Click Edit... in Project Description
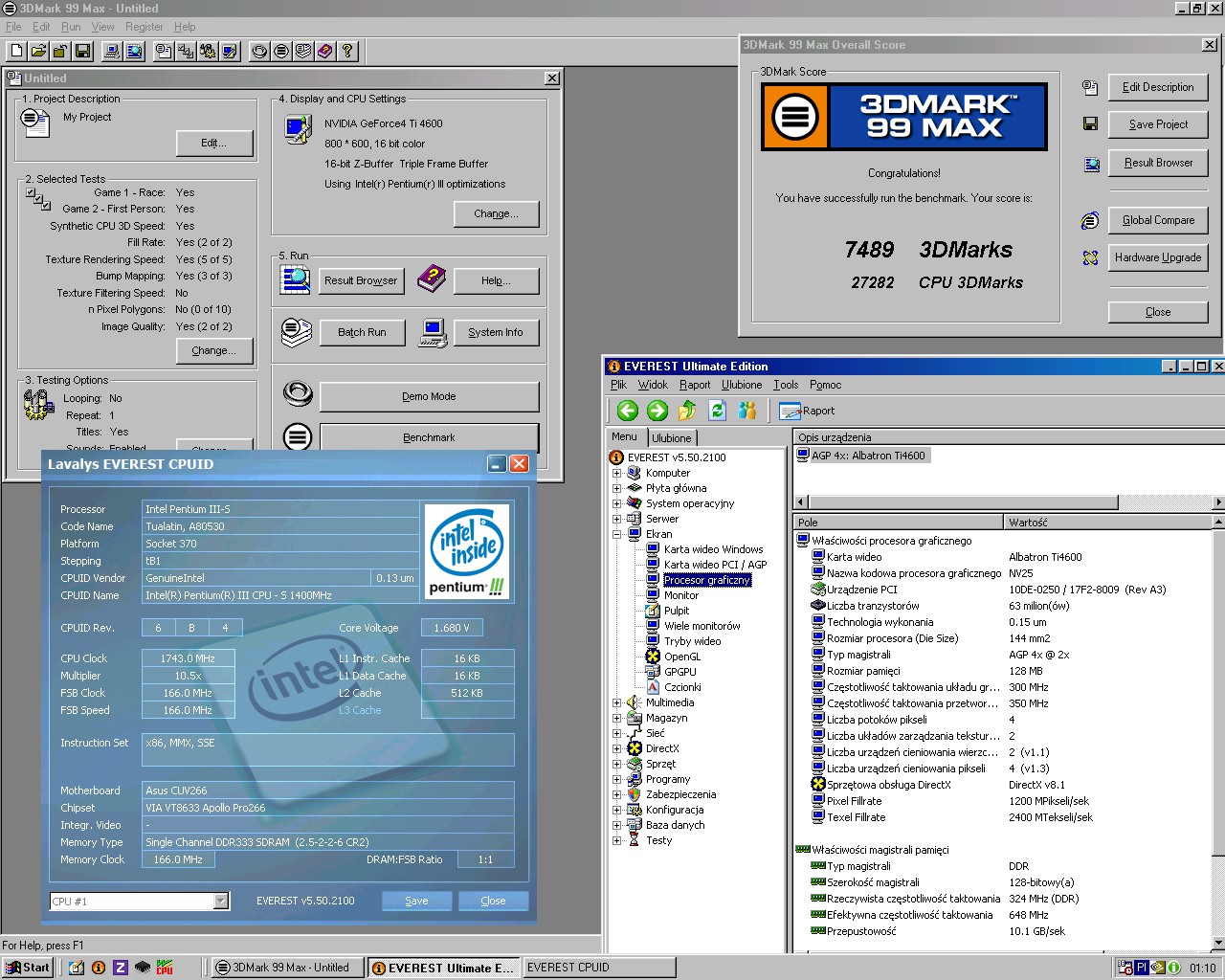The width and height of the screenshot is (1225, 980). click(x=214, y=143)
